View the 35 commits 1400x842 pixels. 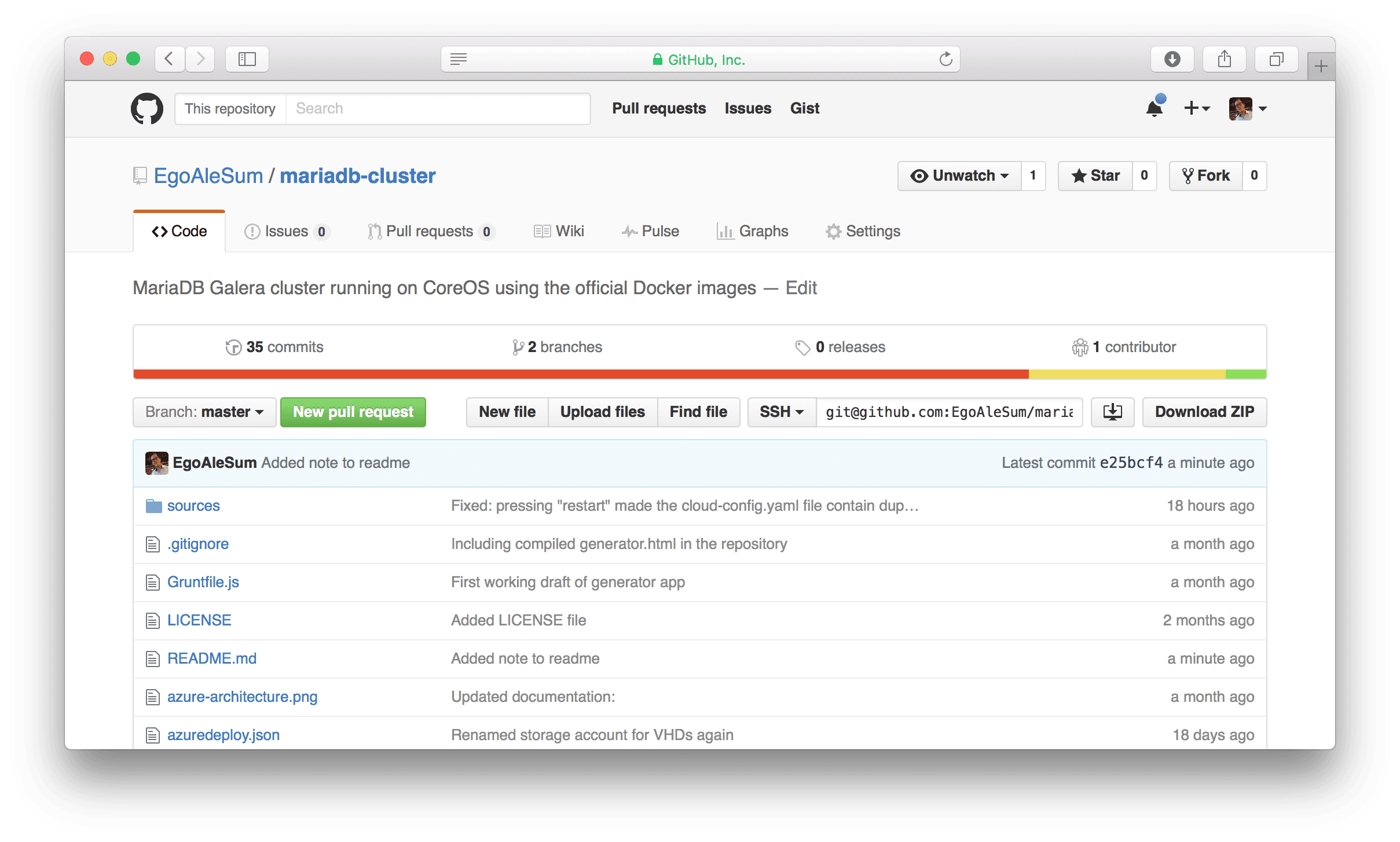[274, 347]
